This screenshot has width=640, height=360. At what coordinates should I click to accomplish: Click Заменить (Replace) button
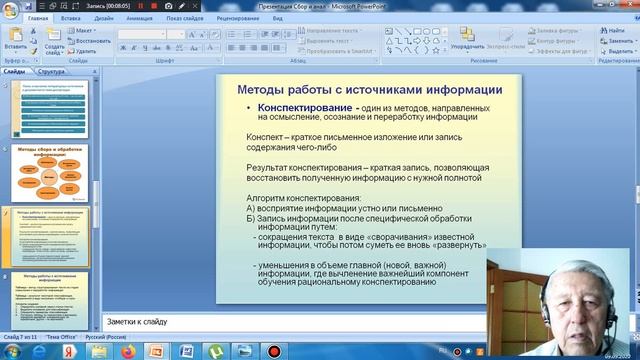click(618, 41)
